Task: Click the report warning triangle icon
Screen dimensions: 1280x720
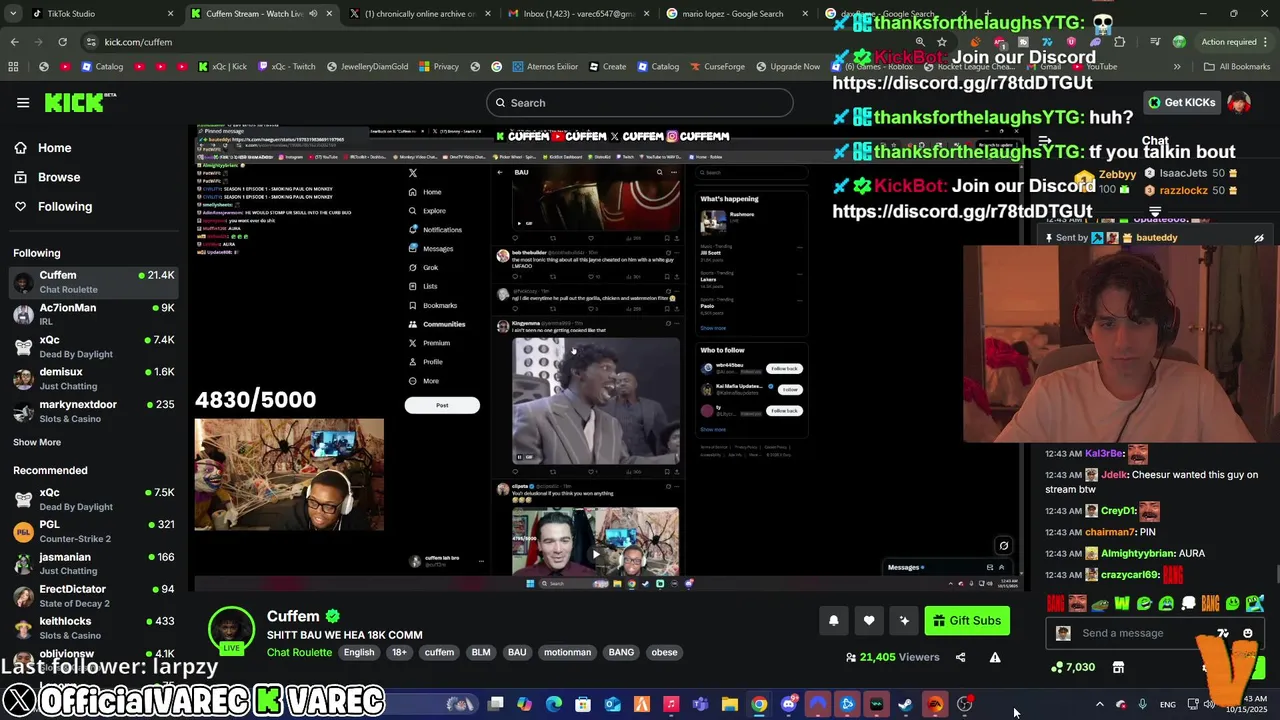Action: (x=995, y=657)
